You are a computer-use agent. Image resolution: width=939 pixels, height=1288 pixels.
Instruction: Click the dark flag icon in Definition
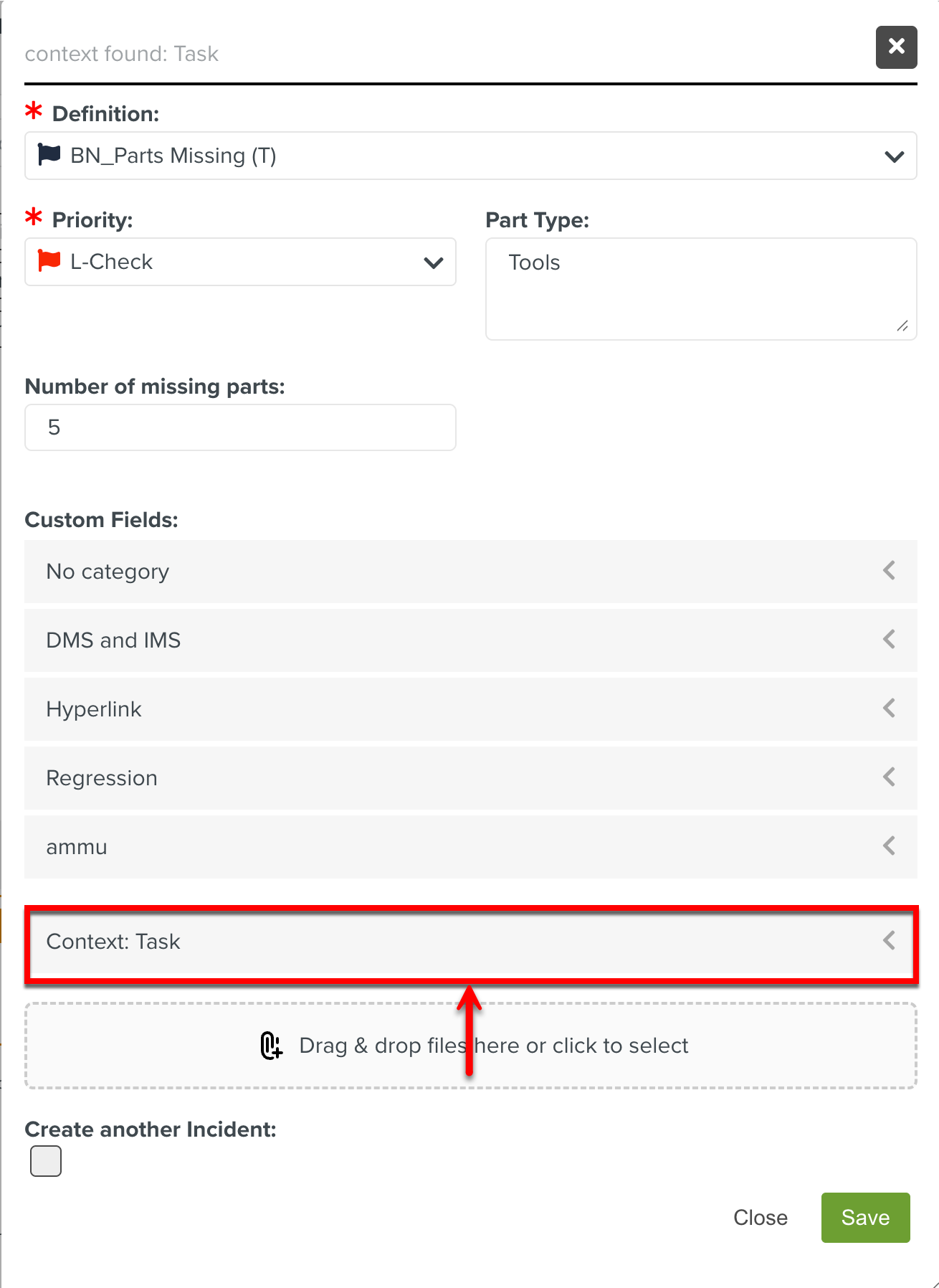[49, 155]
